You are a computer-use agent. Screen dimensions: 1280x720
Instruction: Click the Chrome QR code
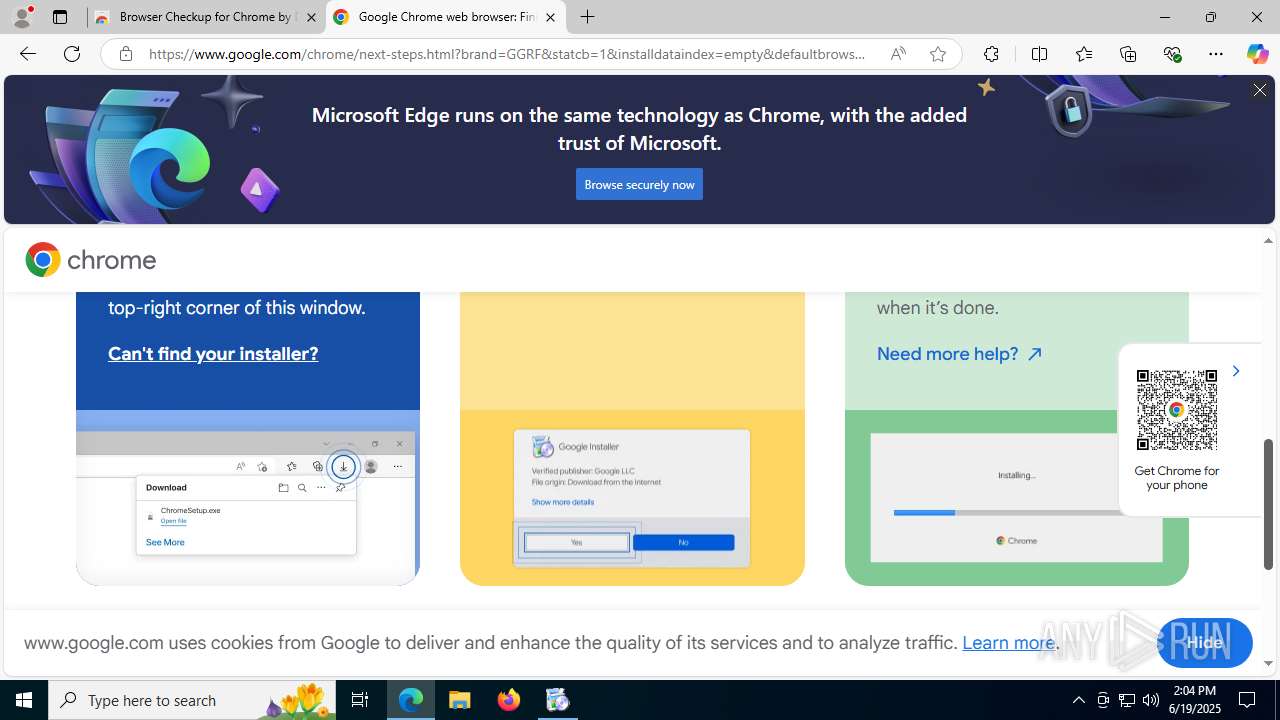[1177, 410]
